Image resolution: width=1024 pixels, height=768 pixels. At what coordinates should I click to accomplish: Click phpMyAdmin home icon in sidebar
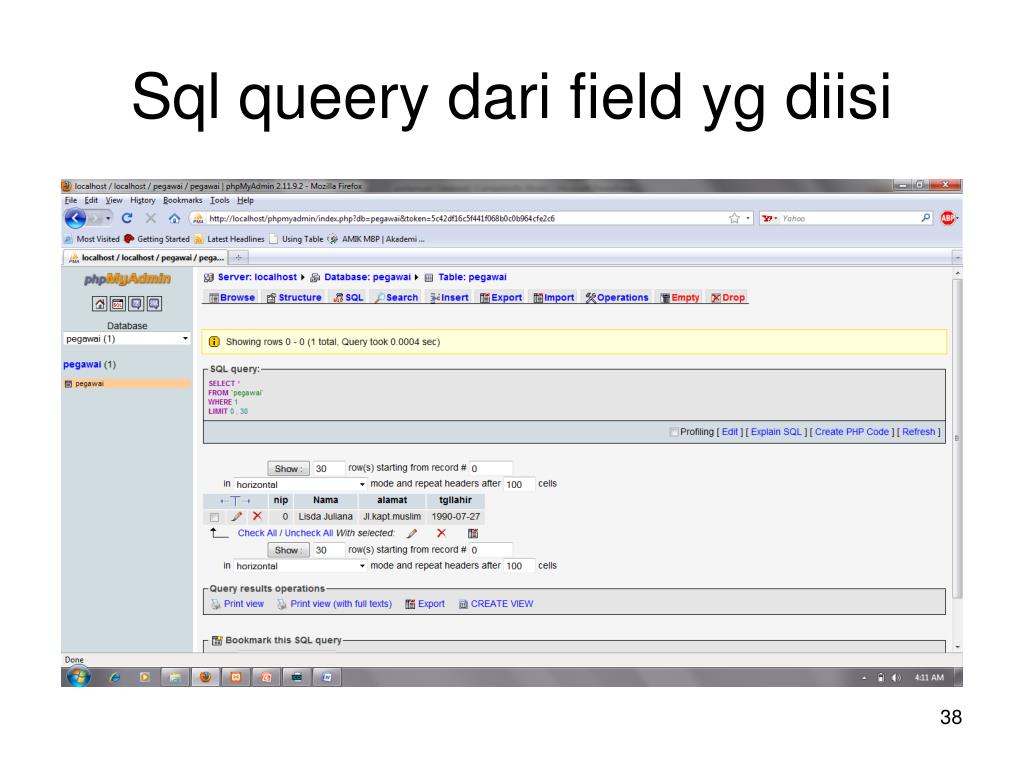pos(100,304)
